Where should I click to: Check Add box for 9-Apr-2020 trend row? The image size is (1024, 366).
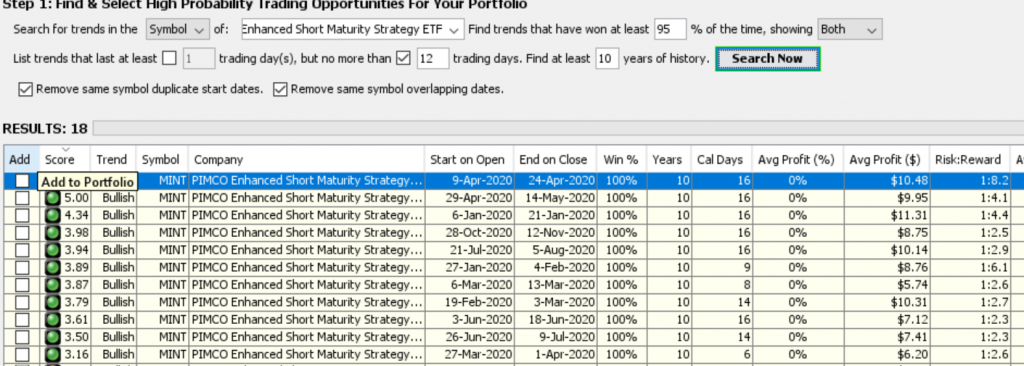point(22,180)
